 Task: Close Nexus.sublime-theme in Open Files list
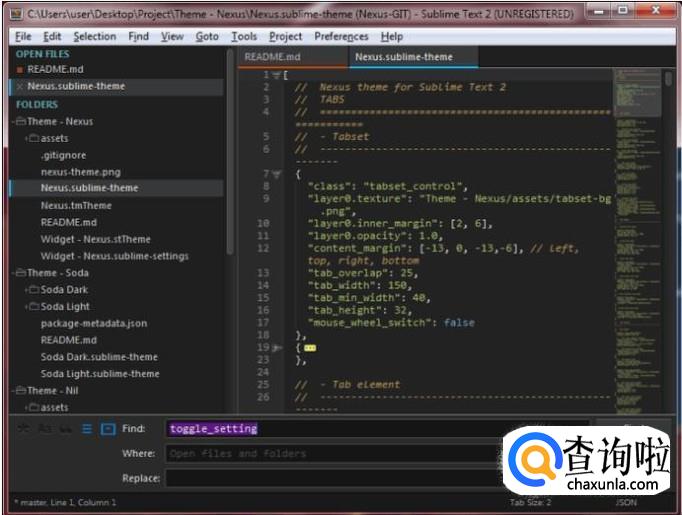tap(20, 86)
